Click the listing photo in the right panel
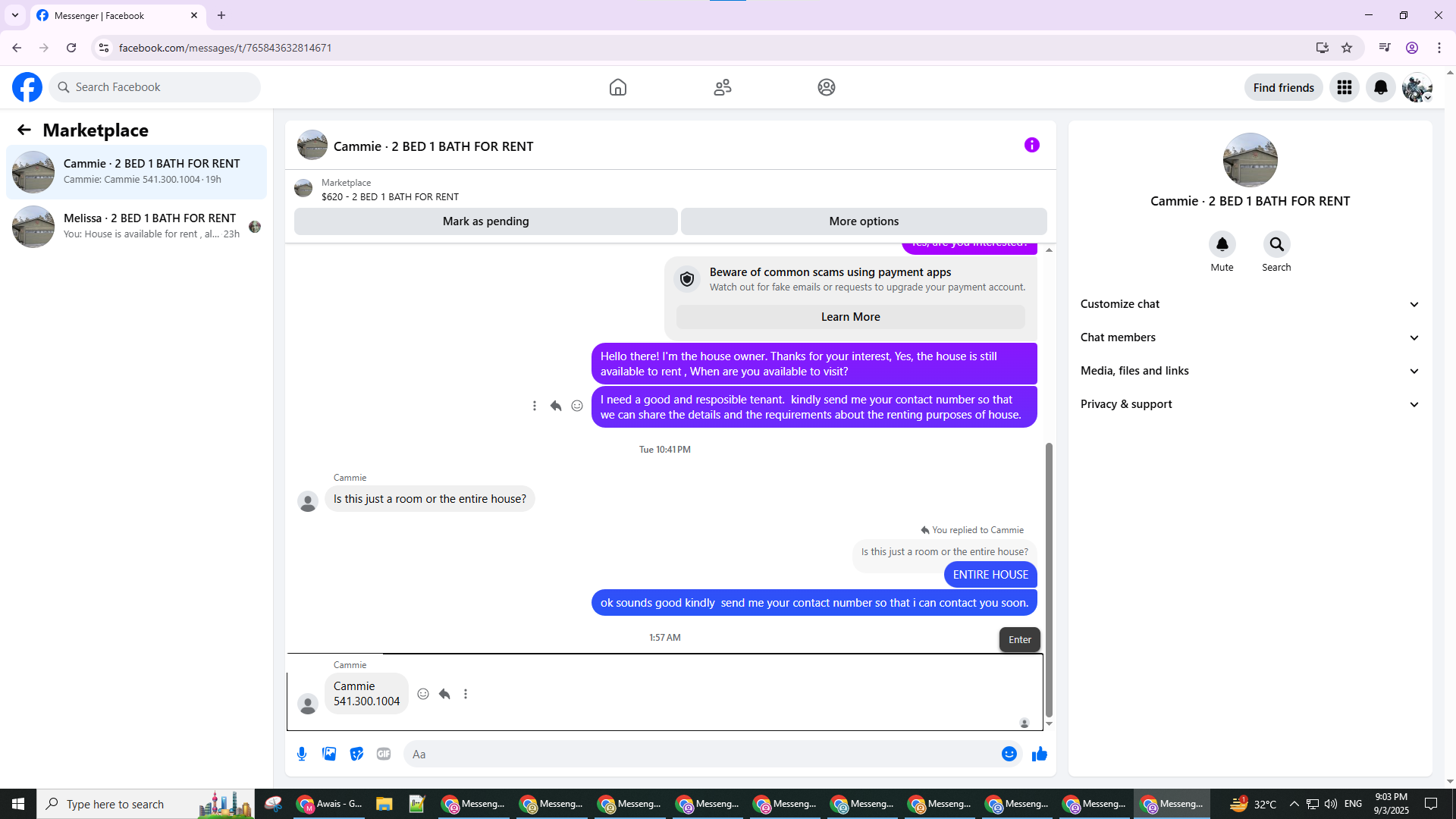The height and width of the screenshot is (819, 1456). [x=1250, y=160]
